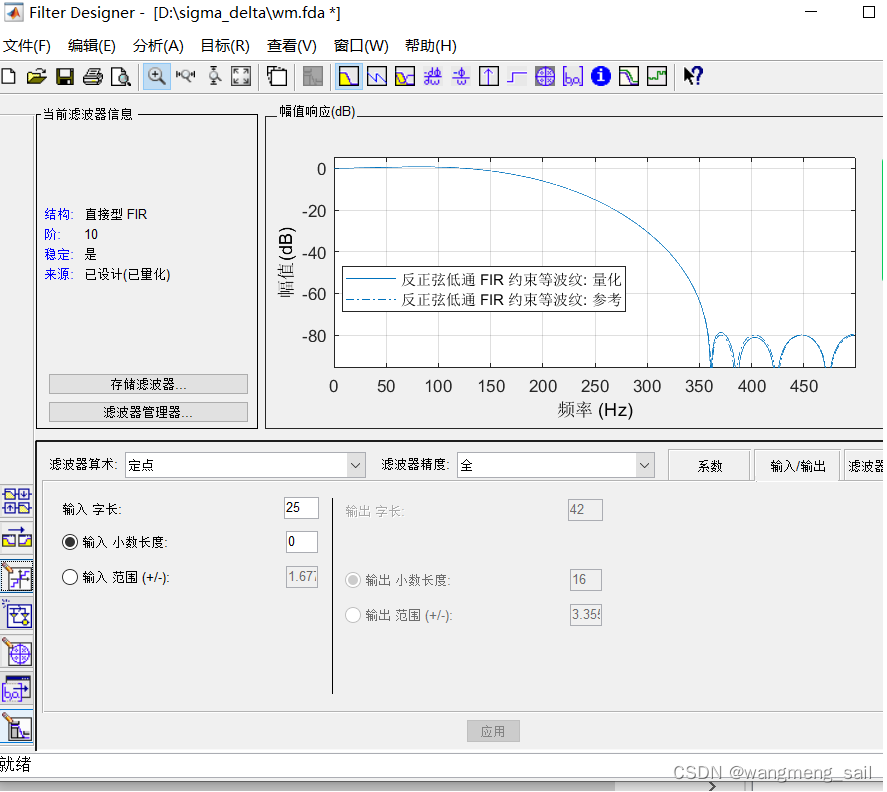
Task: Click the Zoom In magnifier toolbar icon
Action: (157, 76)
